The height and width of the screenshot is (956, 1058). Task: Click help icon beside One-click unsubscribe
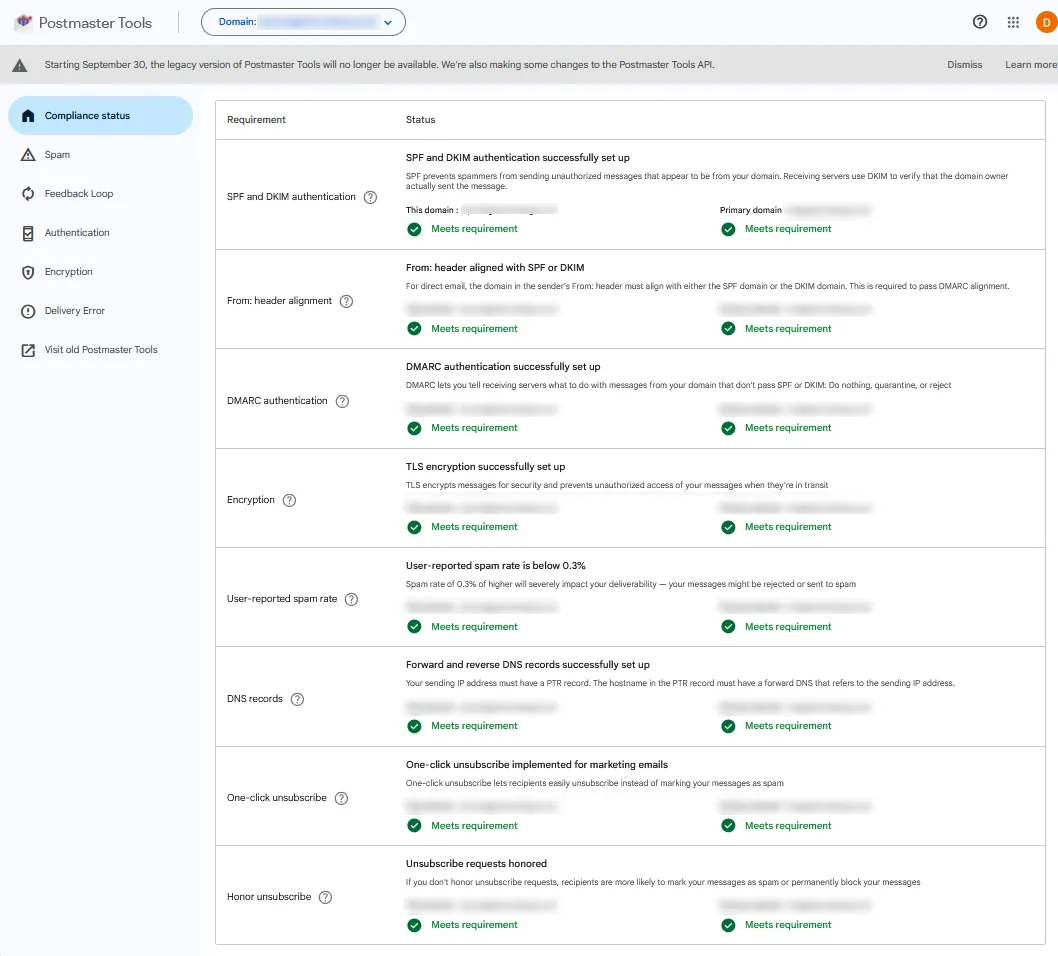coord(341,798)
